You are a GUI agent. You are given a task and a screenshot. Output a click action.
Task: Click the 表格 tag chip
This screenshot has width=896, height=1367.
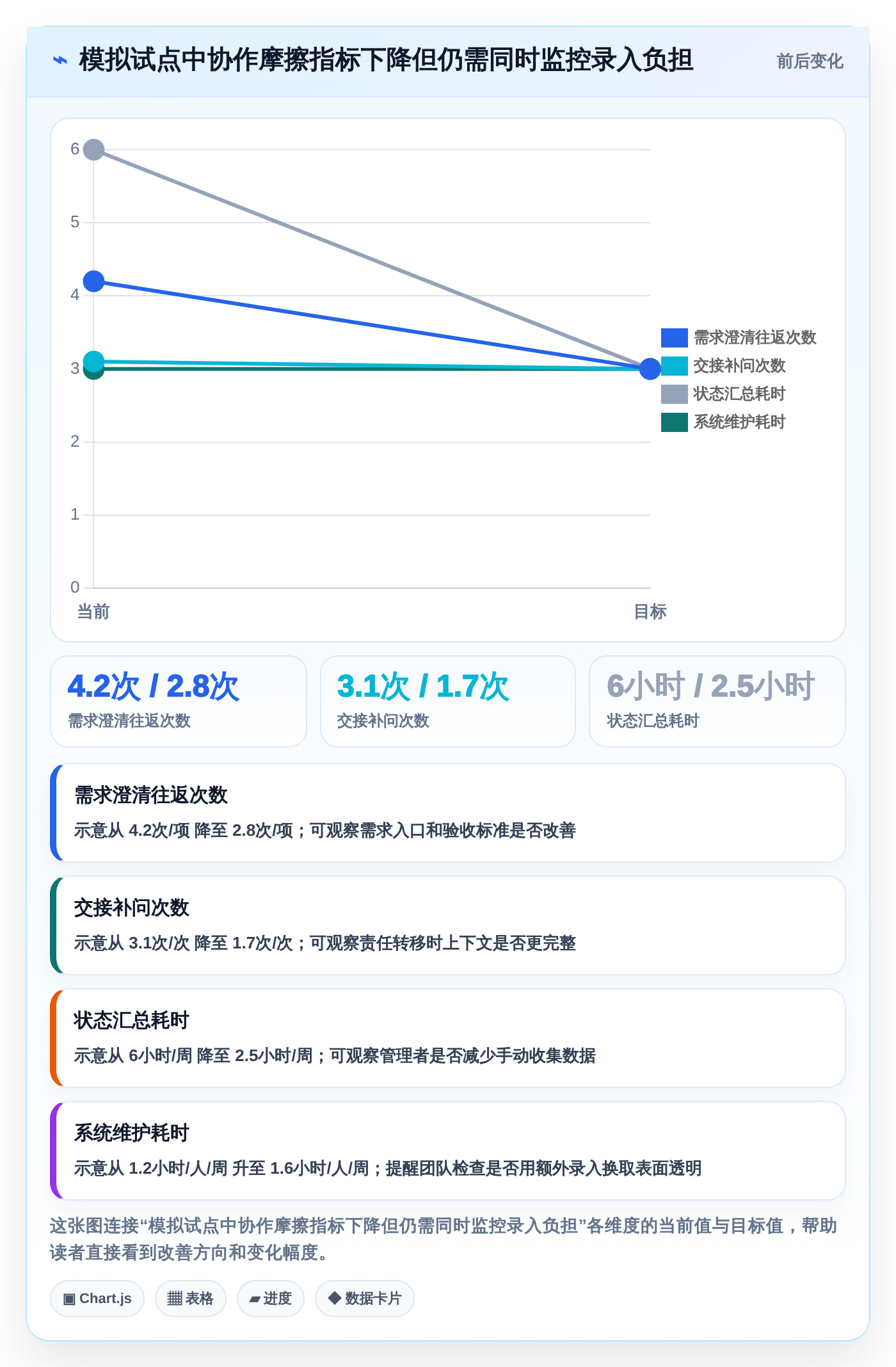[x=191, y=1299]
